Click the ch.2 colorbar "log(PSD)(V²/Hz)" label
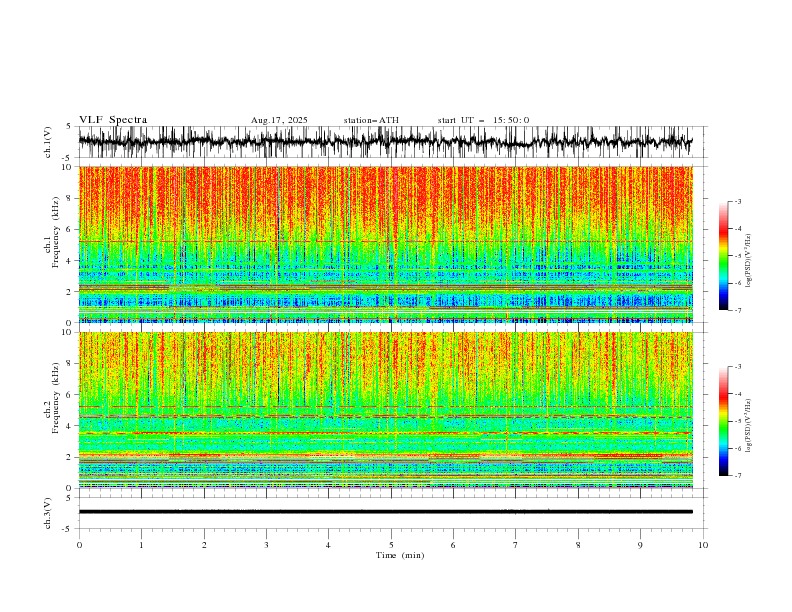This screenshot has height=612, width=792. click(x=748, y=427)
